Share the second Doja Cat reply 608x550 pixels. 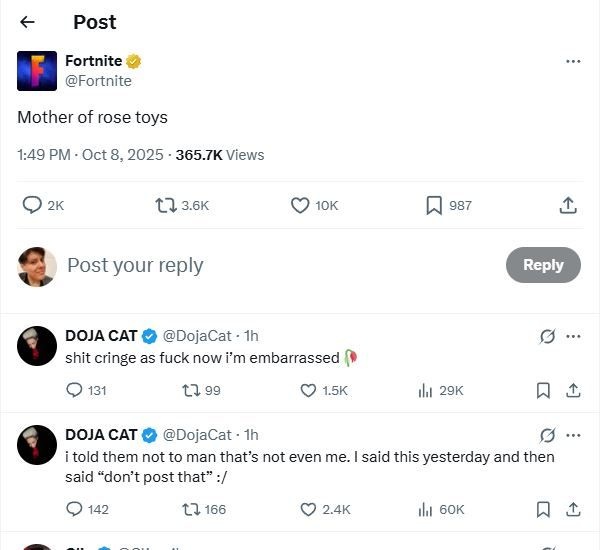(573, 509)
